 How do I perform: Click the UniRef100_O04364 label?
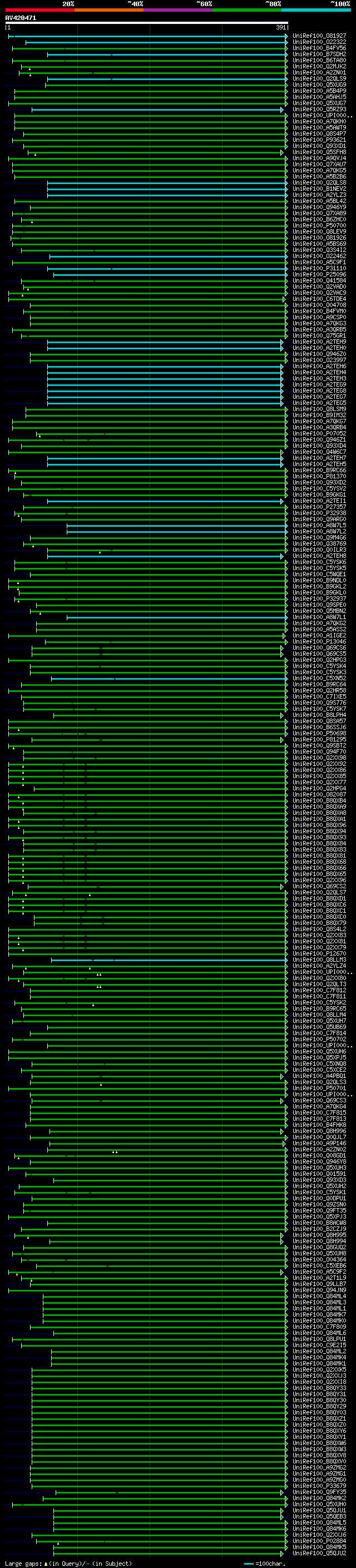319,1259
